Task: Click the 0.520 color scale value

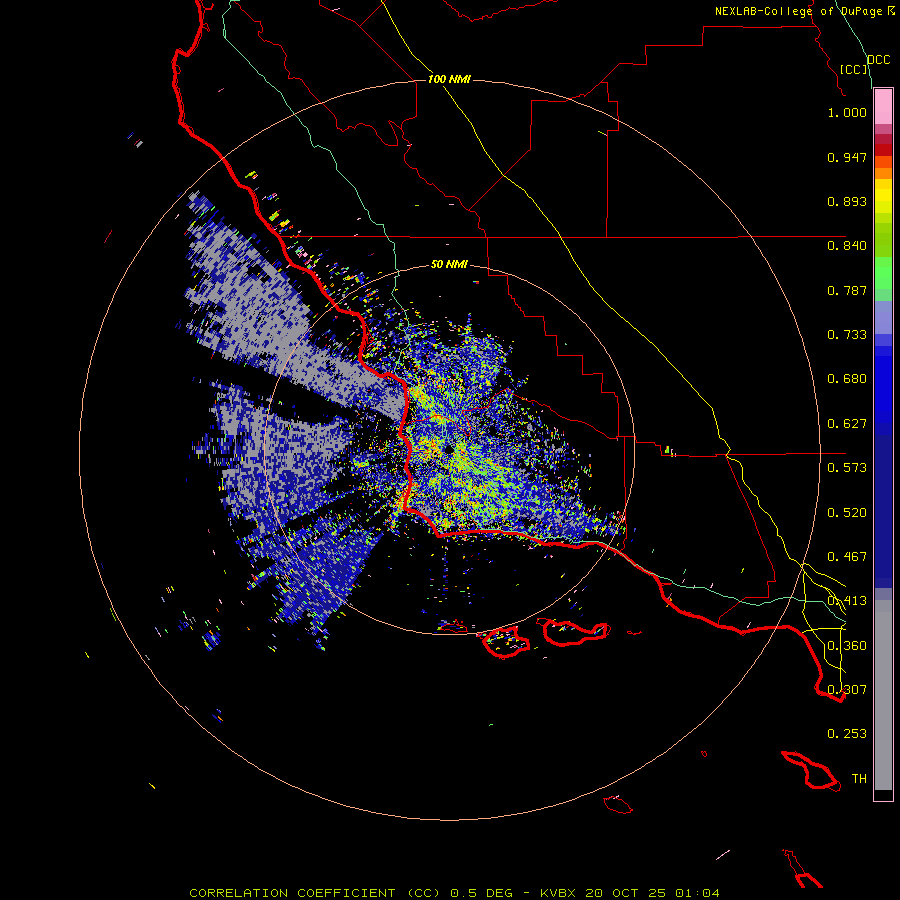Action: pyautogui.click(x=847, y=513)
